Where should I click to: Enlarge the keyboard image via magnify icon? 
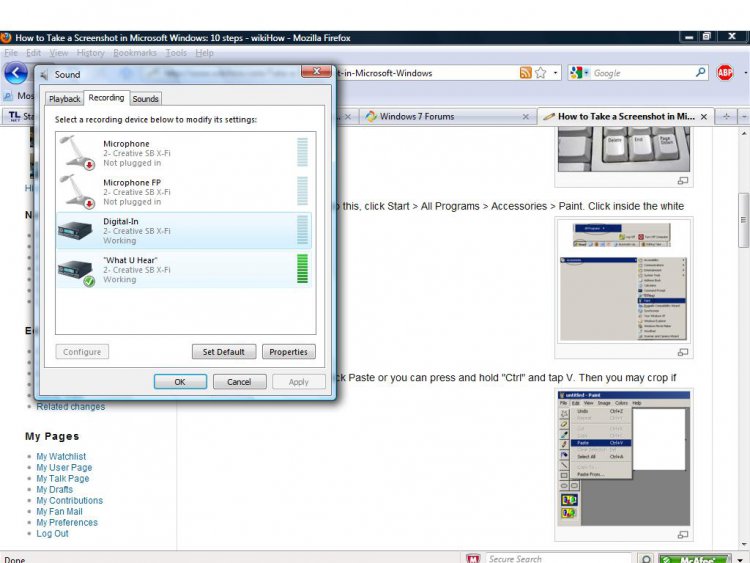tap(683, 181)
